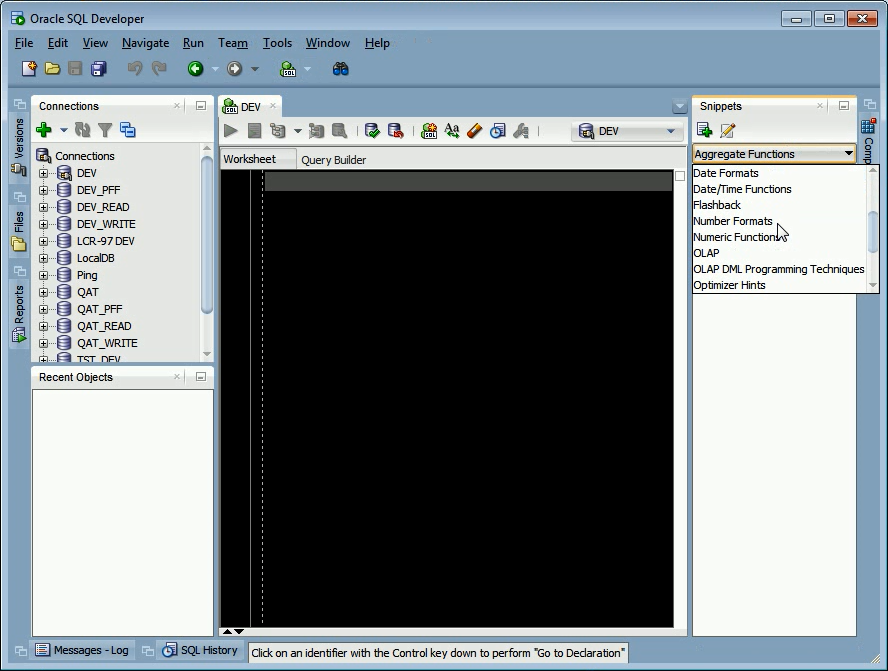Open the SQL History bottom panel

pos(200,650)
